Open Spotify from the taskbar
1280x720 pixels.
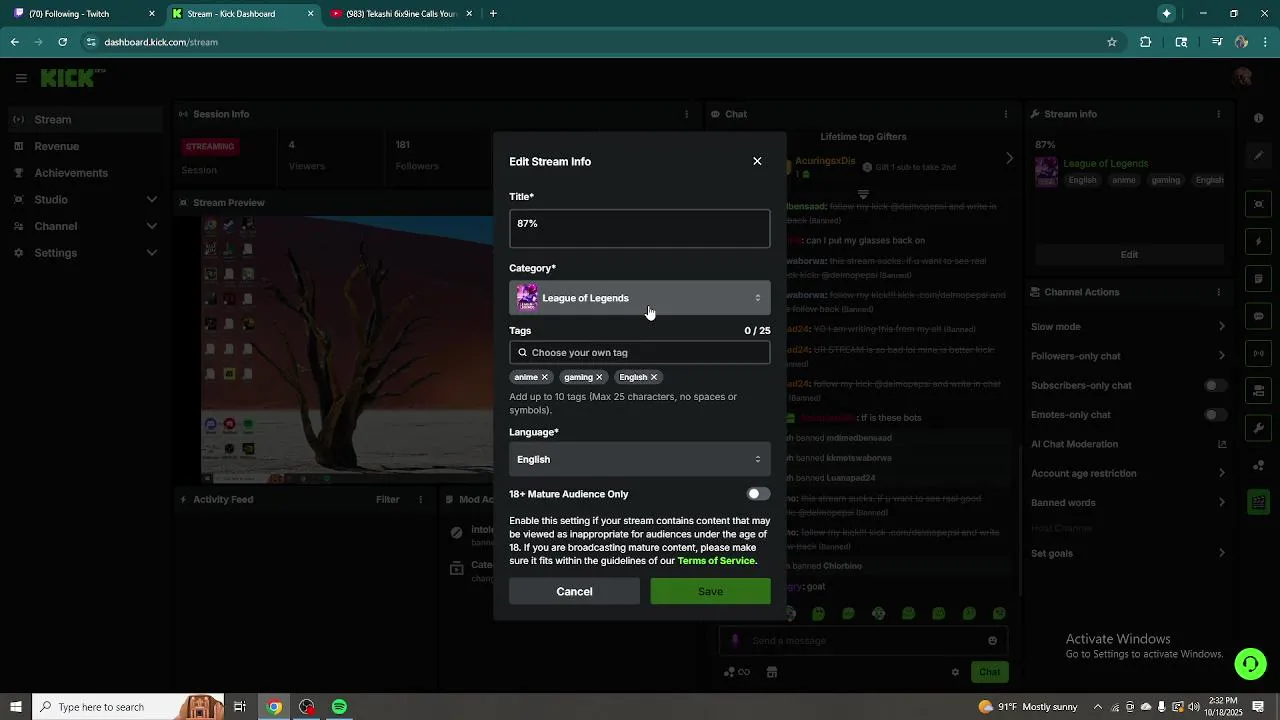(339, 707)
